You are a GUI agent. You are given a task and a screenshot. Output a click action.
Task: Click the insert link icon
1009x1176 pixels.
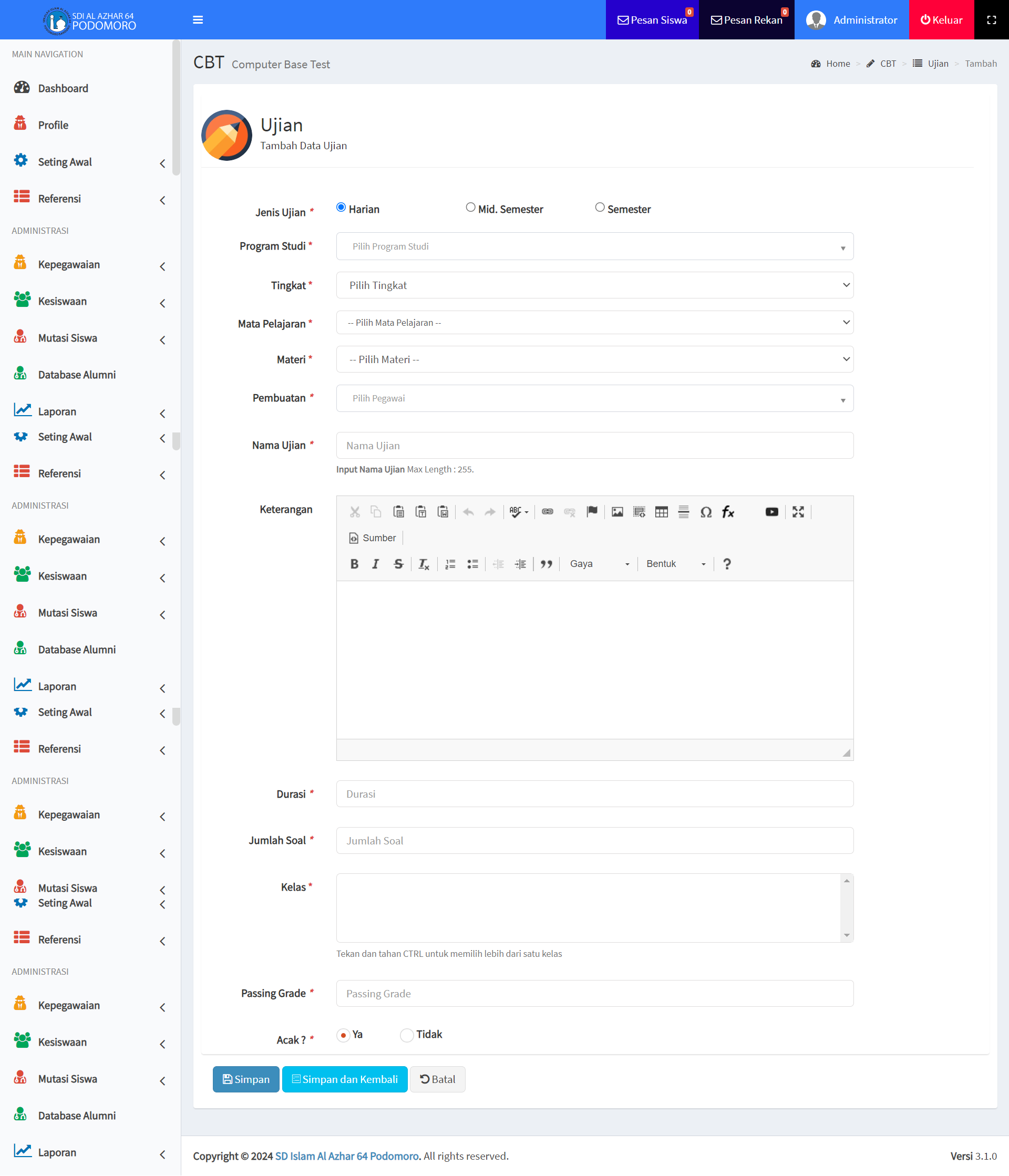pos(547,512)
